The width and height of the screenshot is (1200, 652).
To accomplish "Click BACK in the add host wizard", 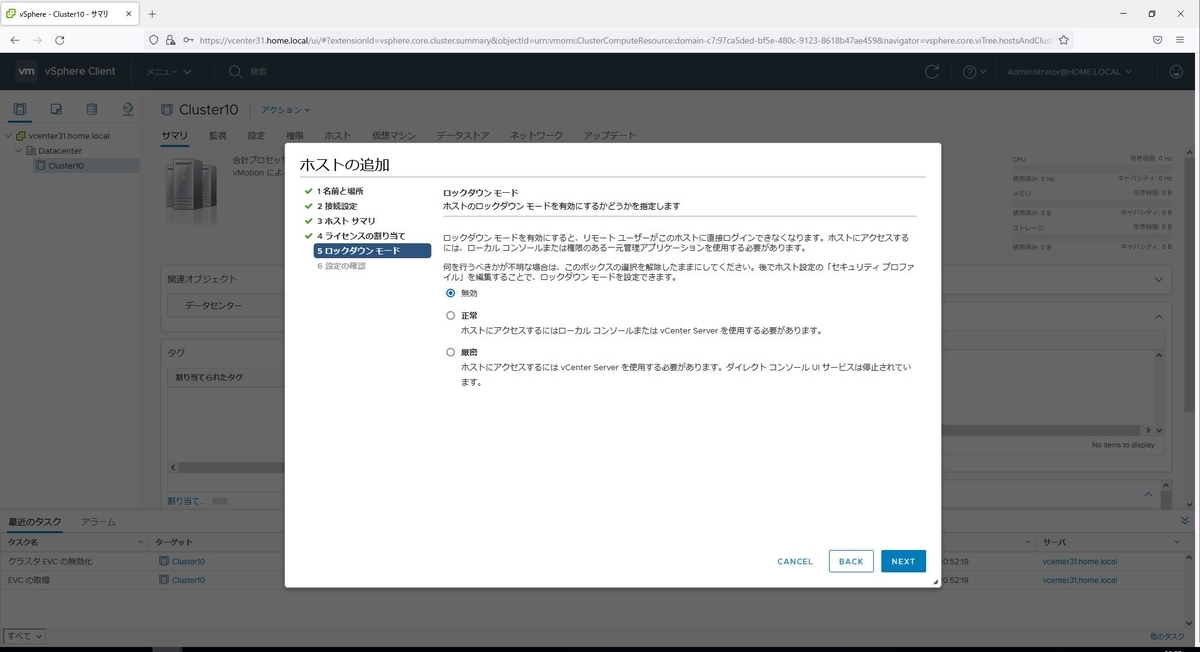I will 851,561.
